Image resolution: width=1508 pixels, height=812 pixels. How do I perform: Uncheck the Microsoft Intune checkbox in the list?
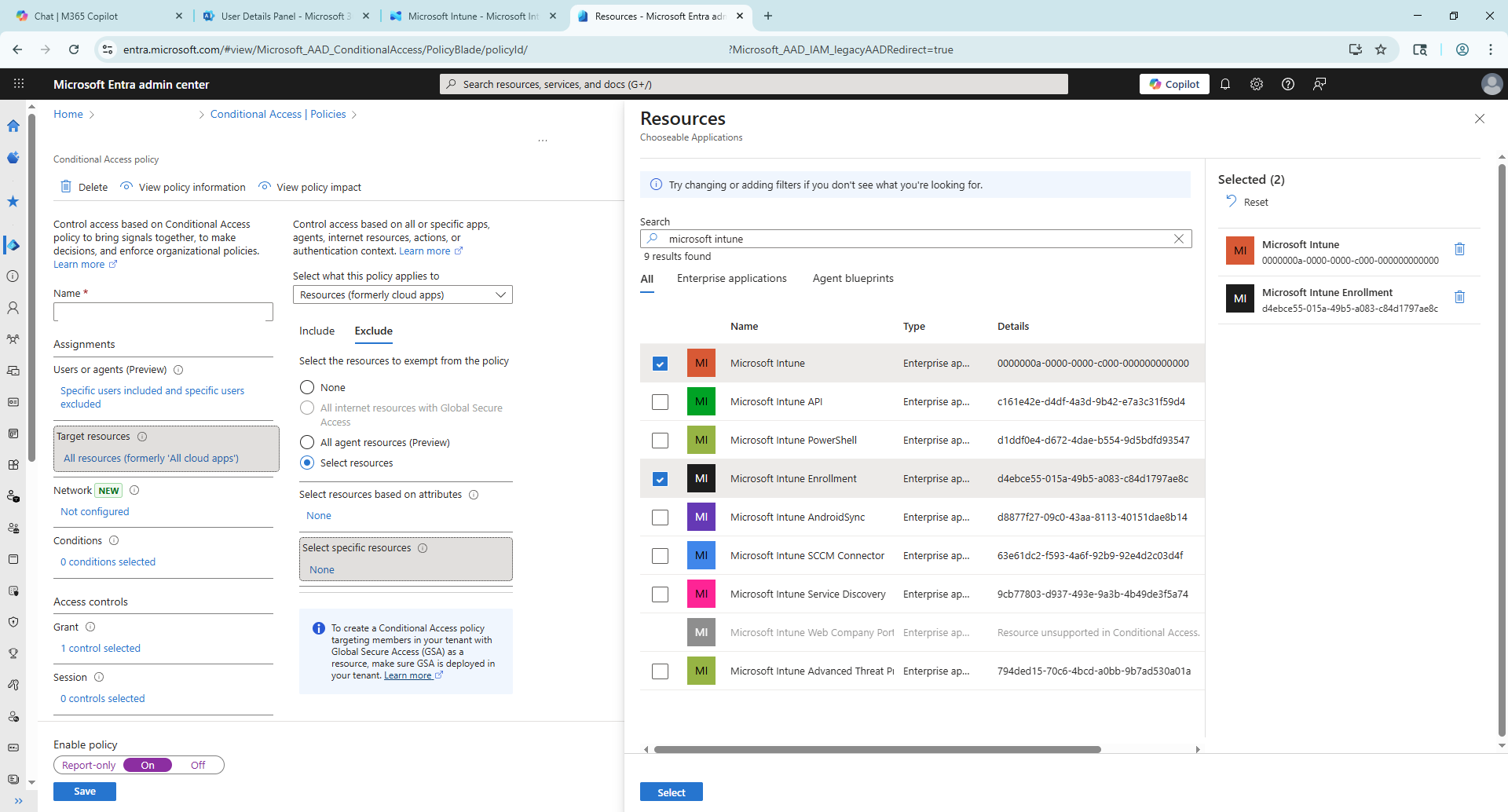pos(661,363)
